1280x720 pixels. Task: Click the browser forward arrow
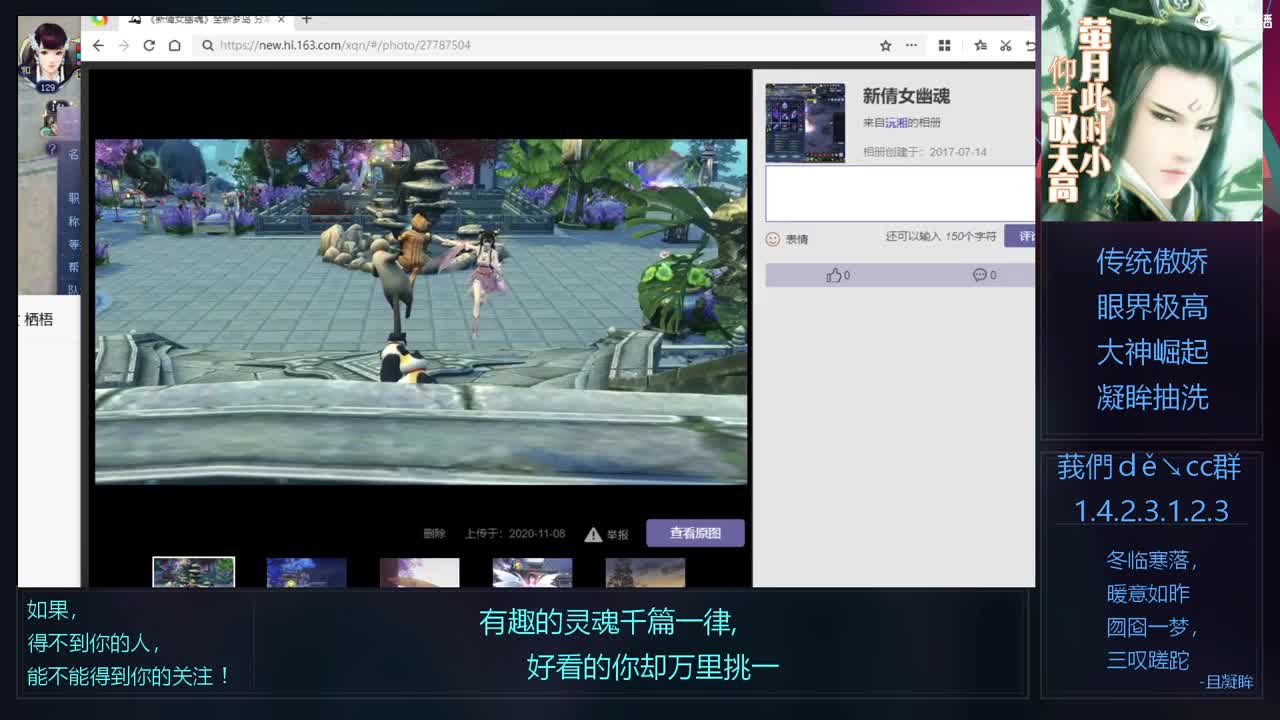124,45
